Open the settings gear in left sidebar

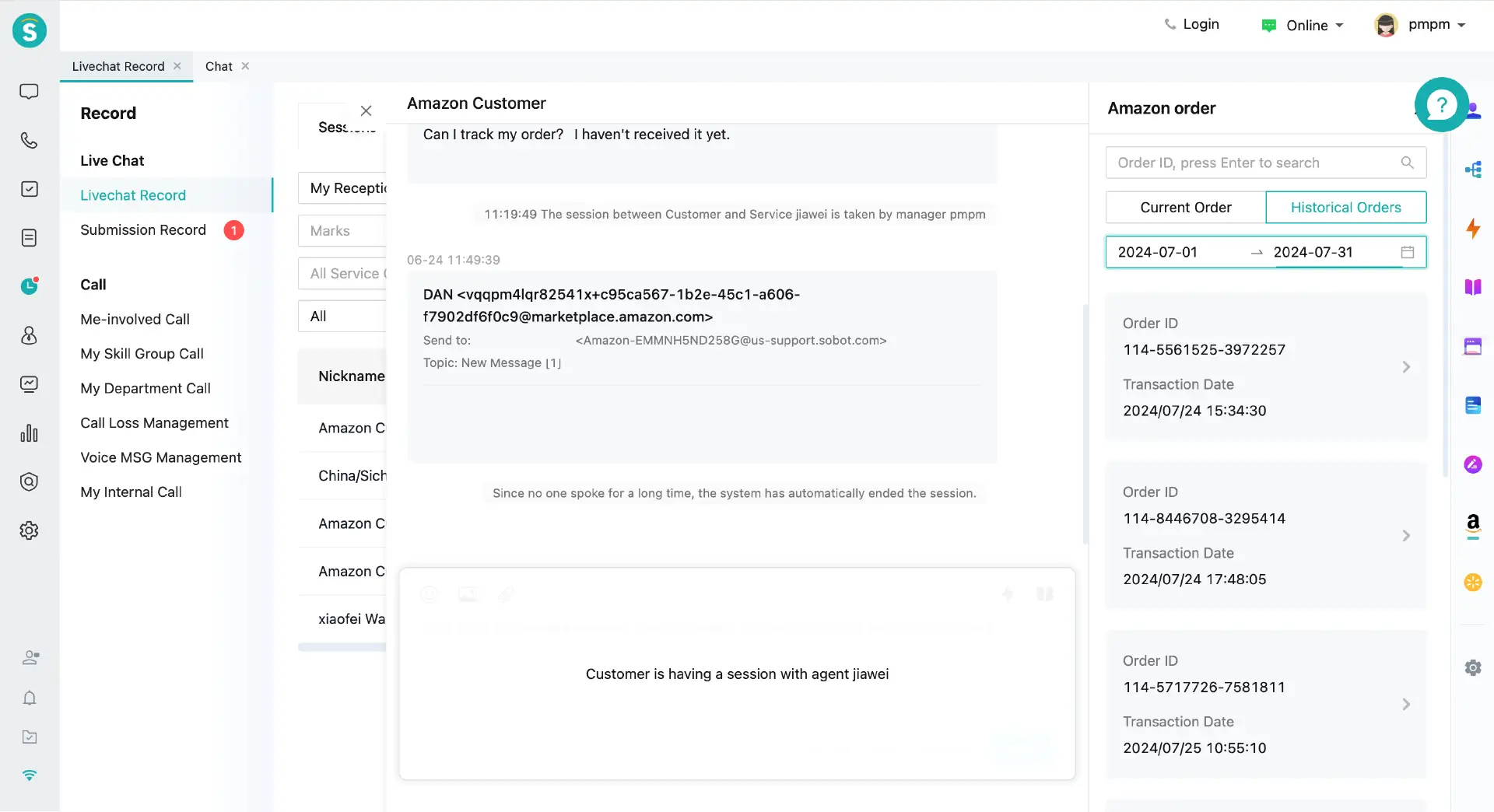click(29, 530)
